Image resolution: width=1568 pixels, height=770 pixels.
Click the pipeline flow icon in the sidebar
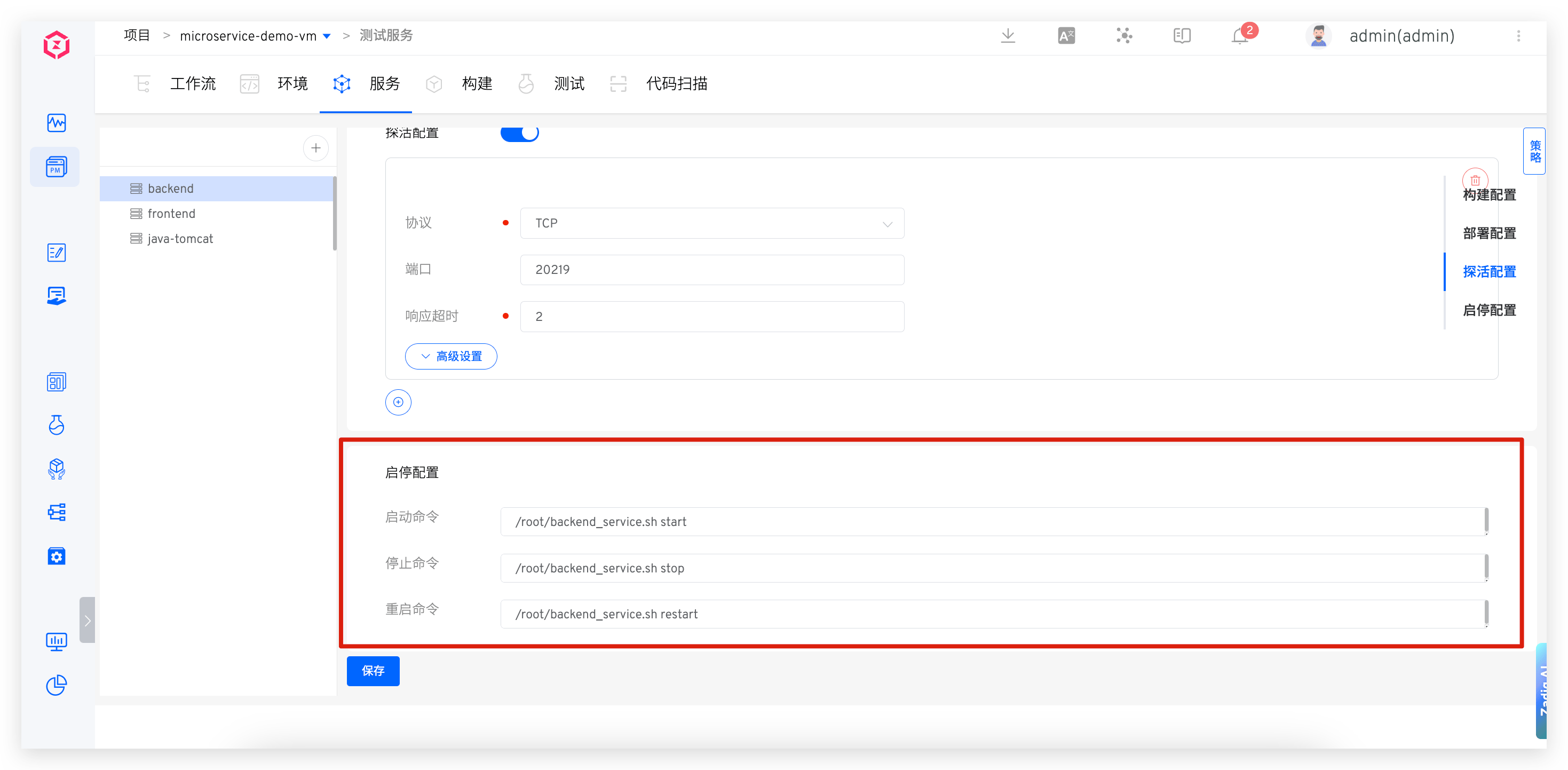56,512
